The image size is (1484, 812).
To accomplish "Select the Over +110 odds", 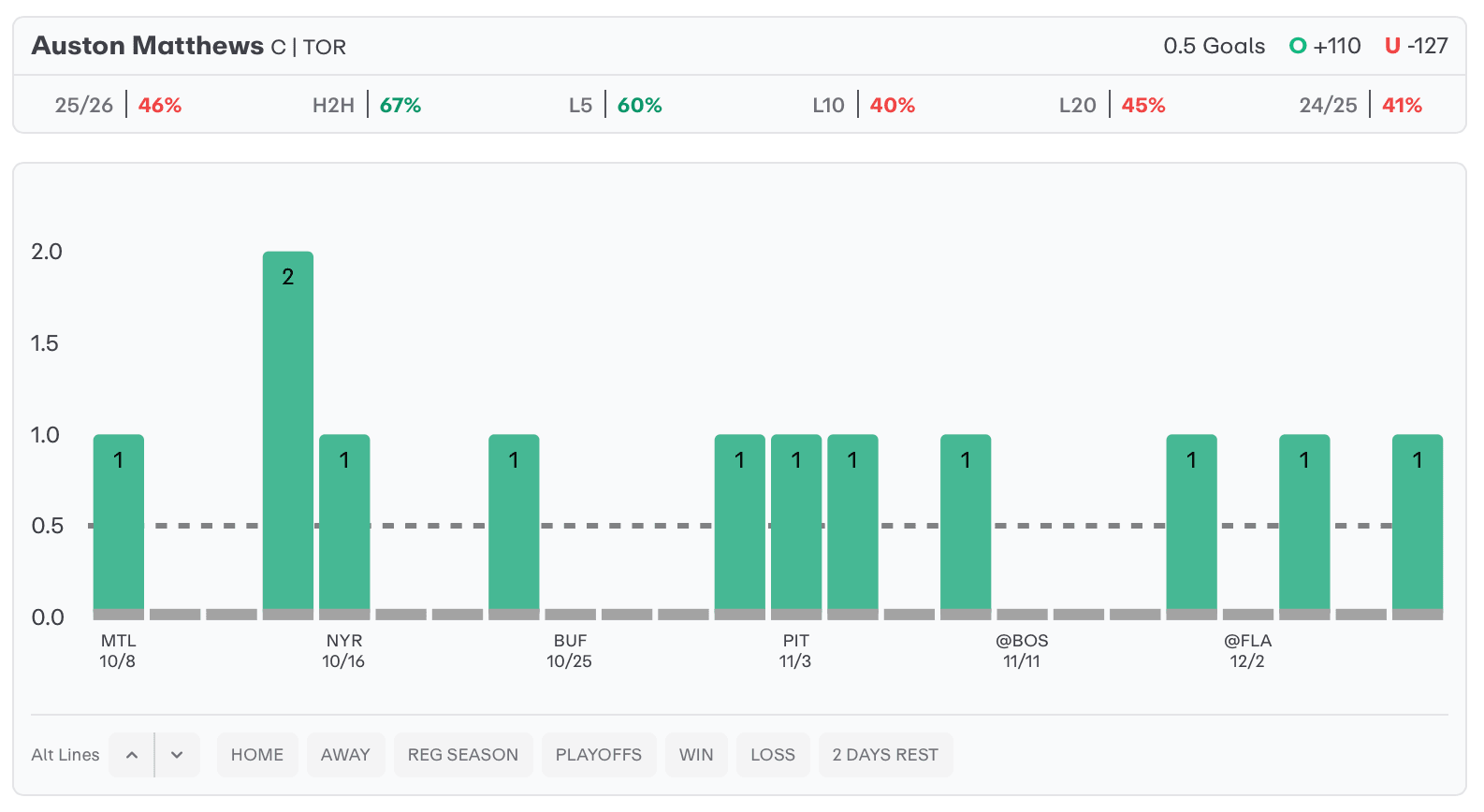I will click(x=1325, y=46).
